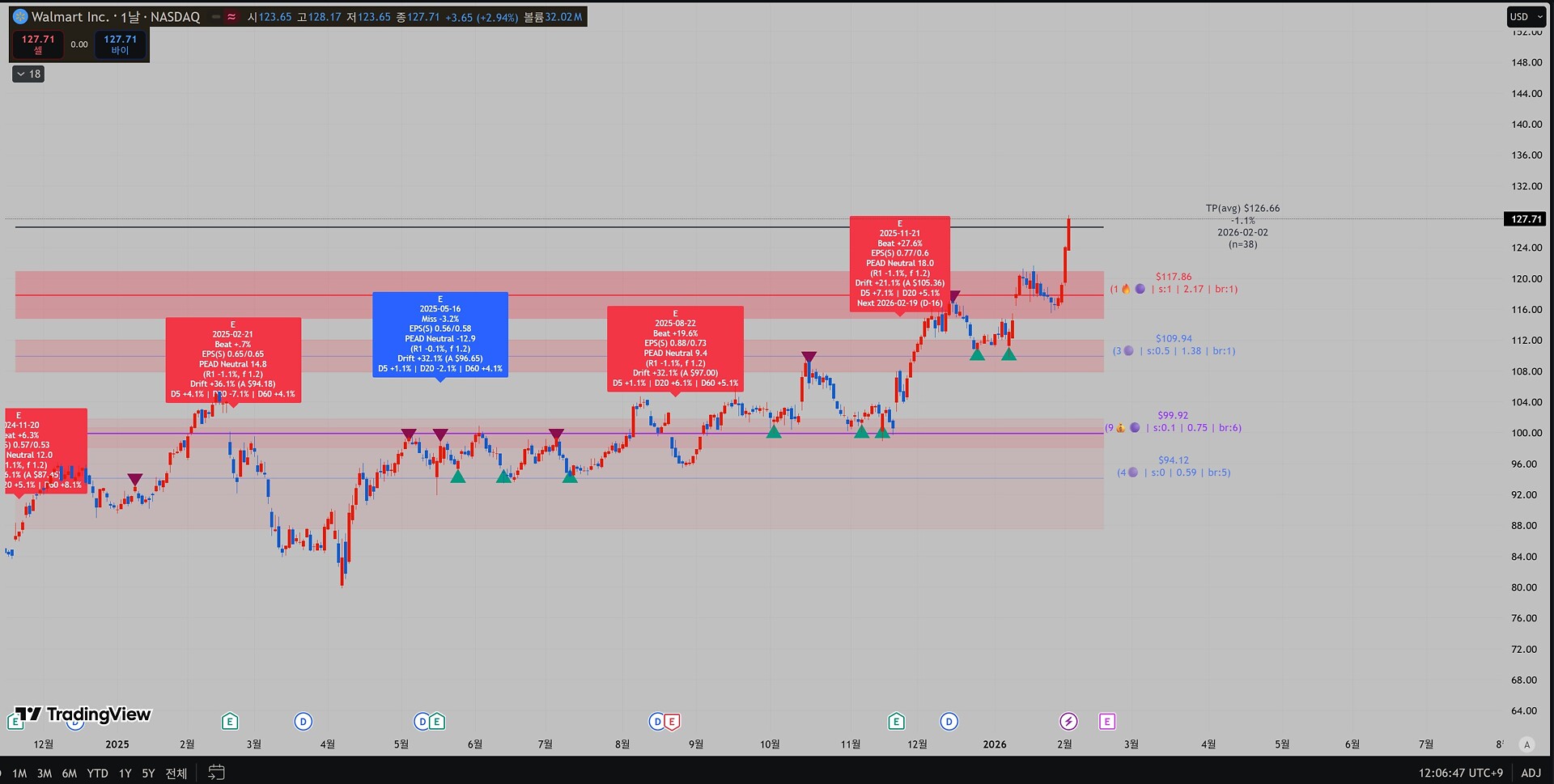Open the August 2025 dividend D marker
Image resolution: width=1554 pixels, height=784 pixels.
tap(657, 721)
